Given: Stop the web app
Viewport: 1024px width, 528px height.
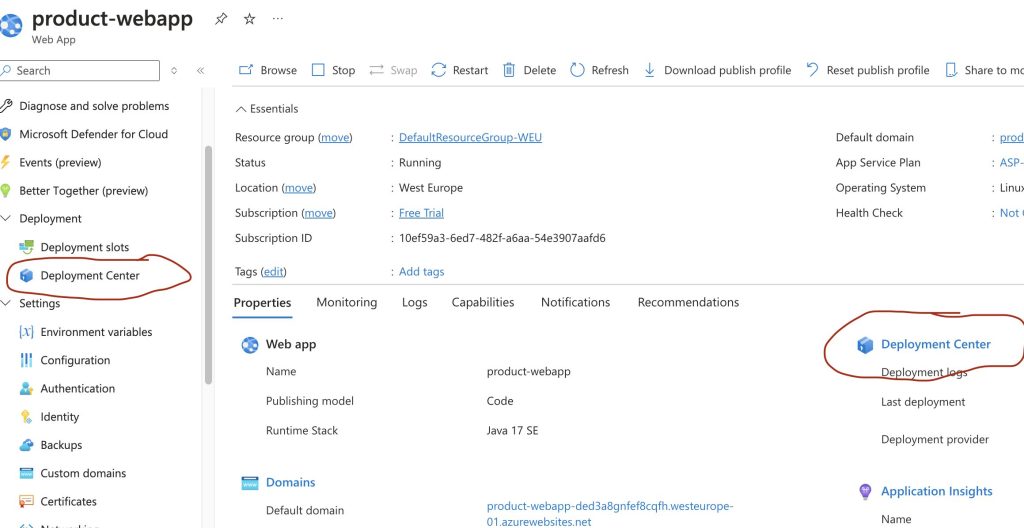Looking at the screenshot, I should (x=333, y=70).
